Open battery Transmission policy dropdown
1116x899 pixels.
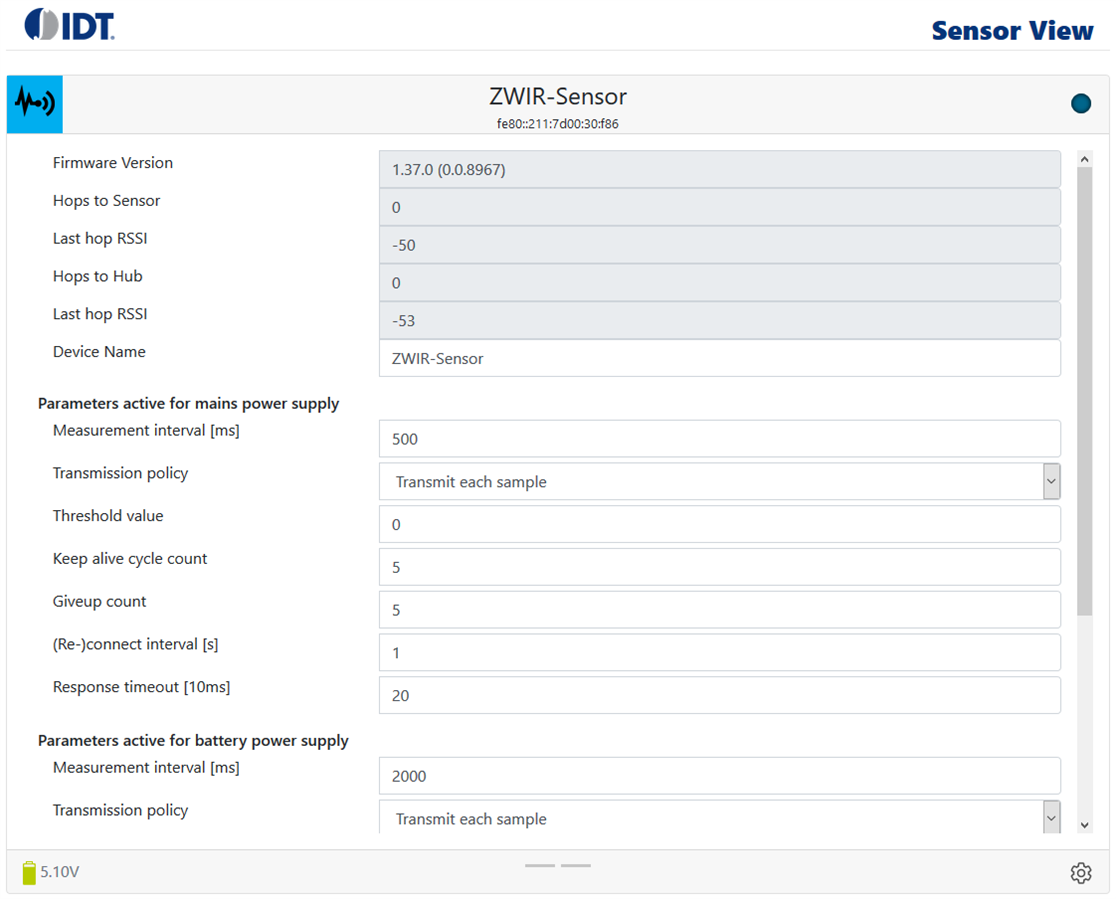719,818
